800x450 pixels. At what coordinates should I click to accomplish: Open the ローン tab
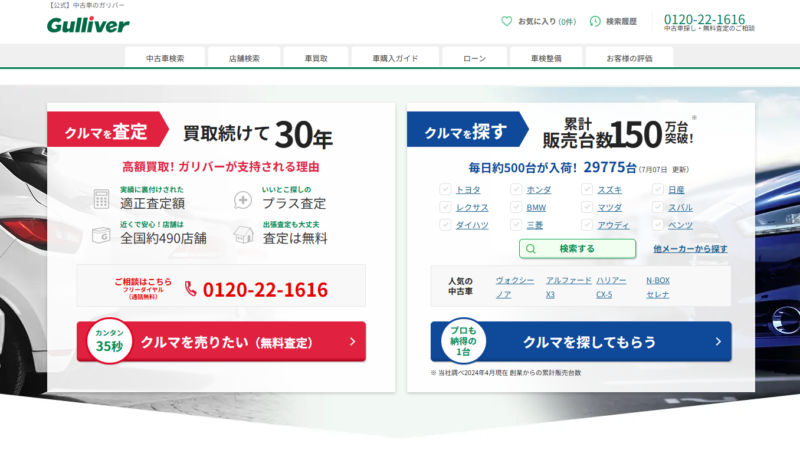click(474, 58)
